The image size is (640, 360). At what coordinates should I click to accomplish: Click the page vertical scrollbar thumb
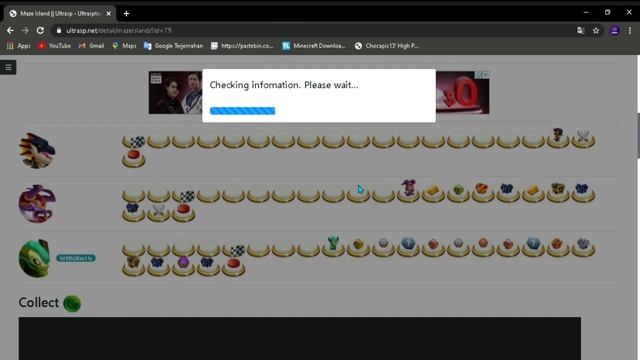coord(638,136)
